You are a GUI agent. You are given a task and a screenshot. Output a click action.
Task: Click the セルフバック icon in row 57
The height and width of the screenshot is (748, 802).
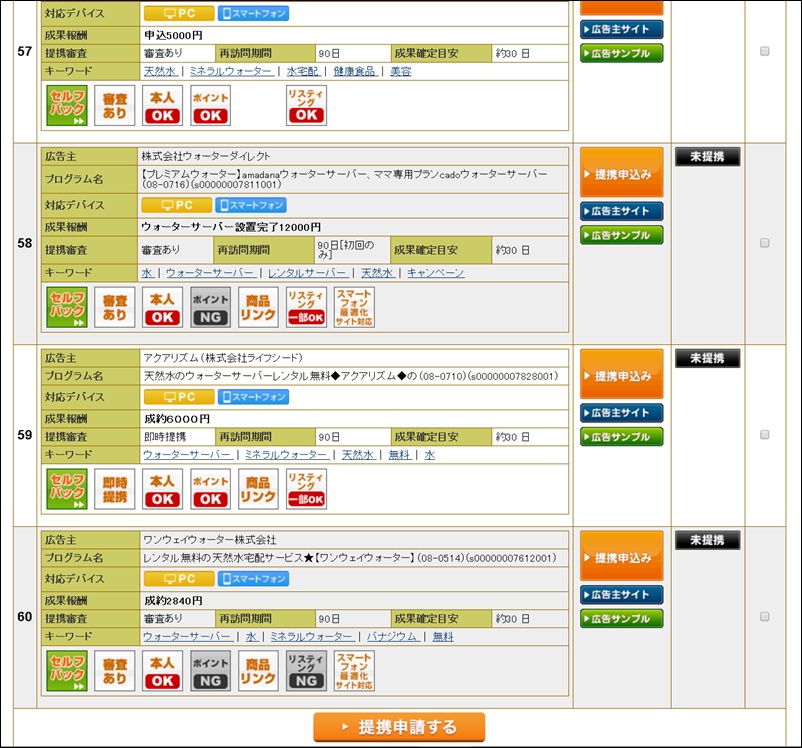click(66, 105)
